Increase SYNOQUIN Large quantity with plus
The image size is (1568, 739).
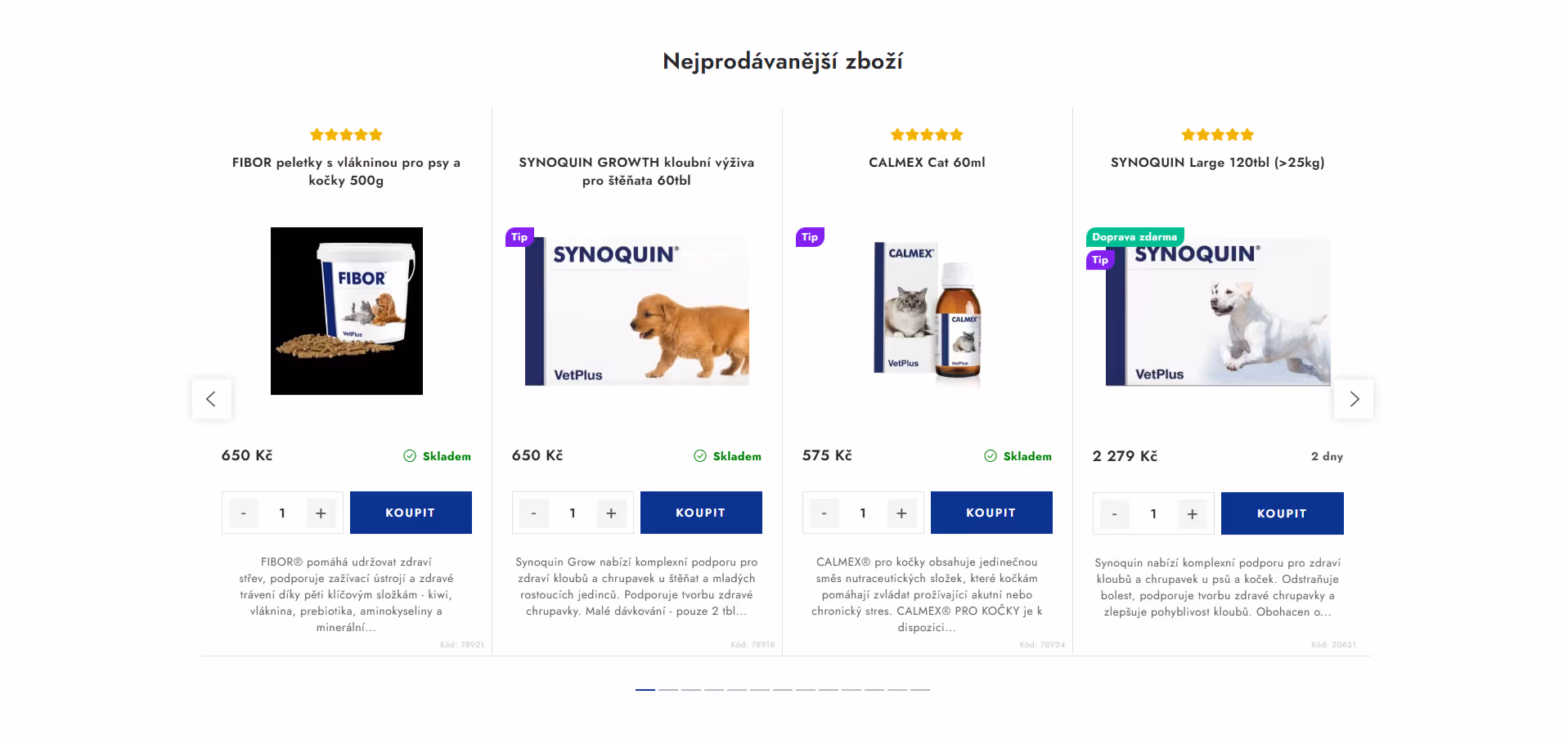[x=1192, y=514]
